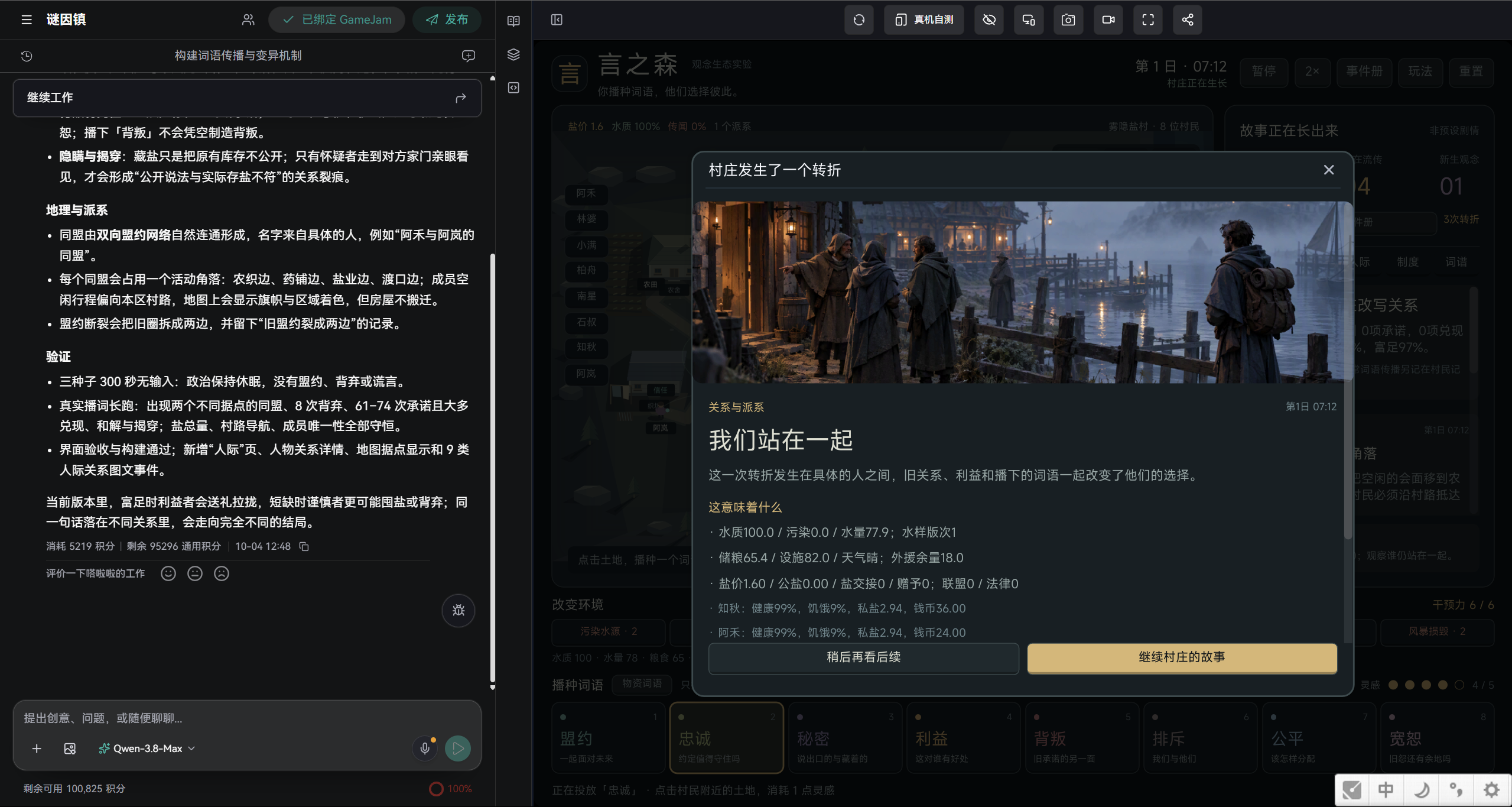This screenshot has width=1512, height=807.
Task: Collapse the left panel toggle icon
Action: (557, 20)
